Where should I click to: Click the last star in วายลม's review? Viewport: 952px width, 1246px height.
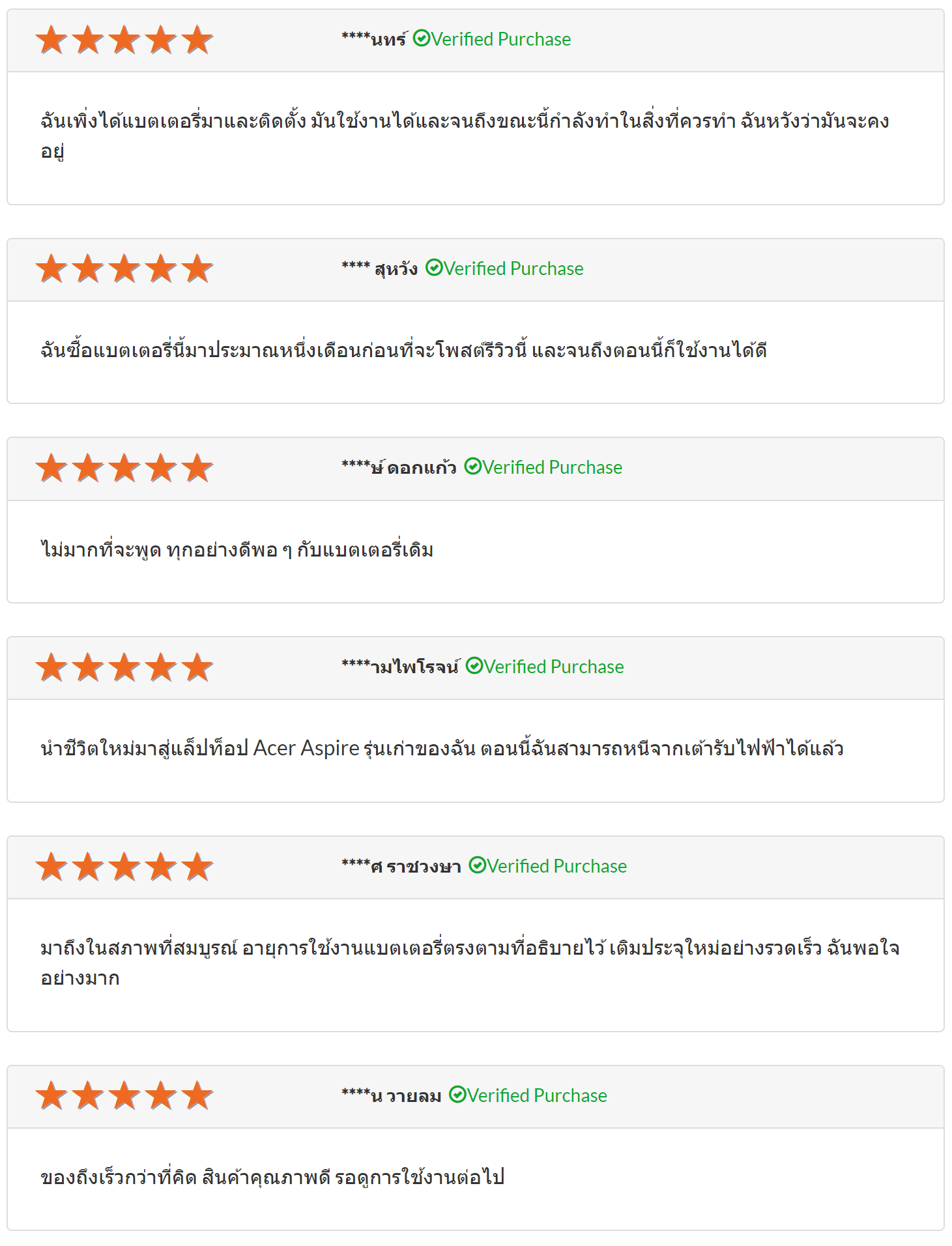coord(197,1096)
